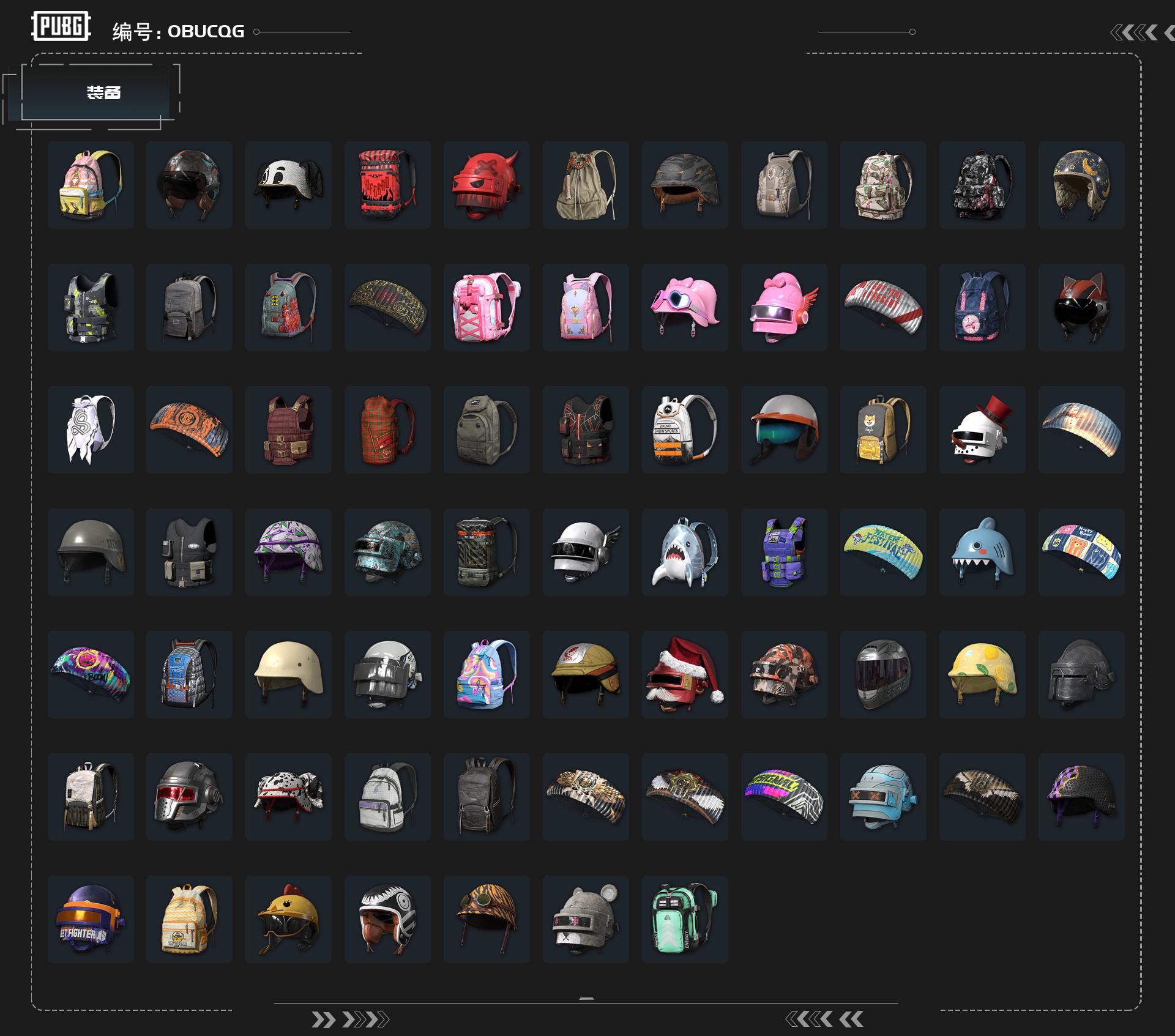This screenshot has width=1175, height=1036.
Task: Pick the dalmatian spotted helmet
Action: (x=289, y=797)
